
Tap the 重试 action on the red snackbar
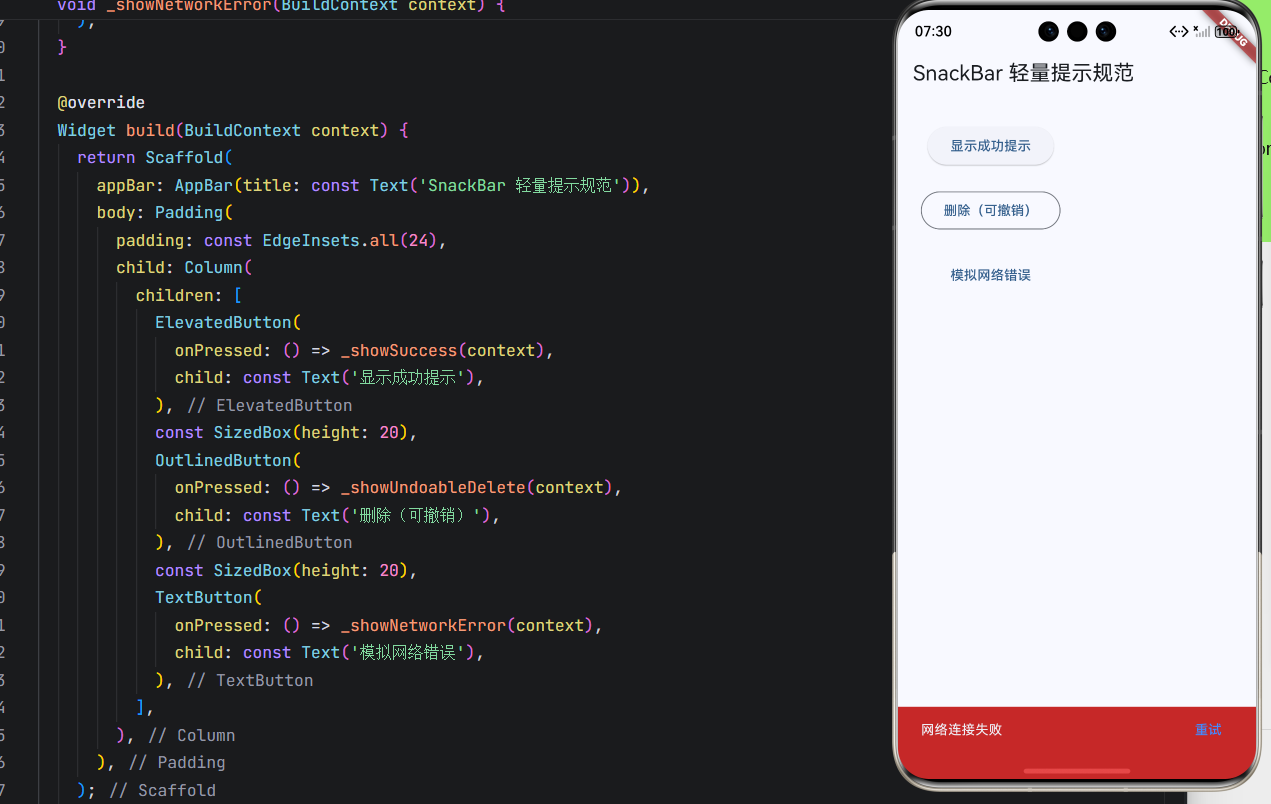pos(1208,730)
